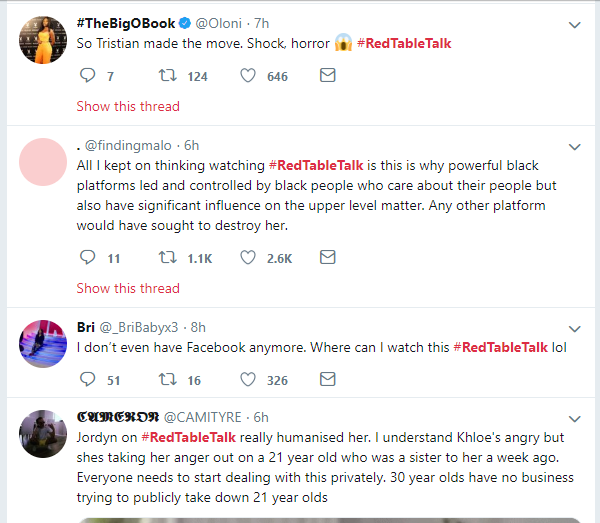Open the chevron menu on Bri's tweet
The image size is (600, 523).
click(x=575, y=327)
